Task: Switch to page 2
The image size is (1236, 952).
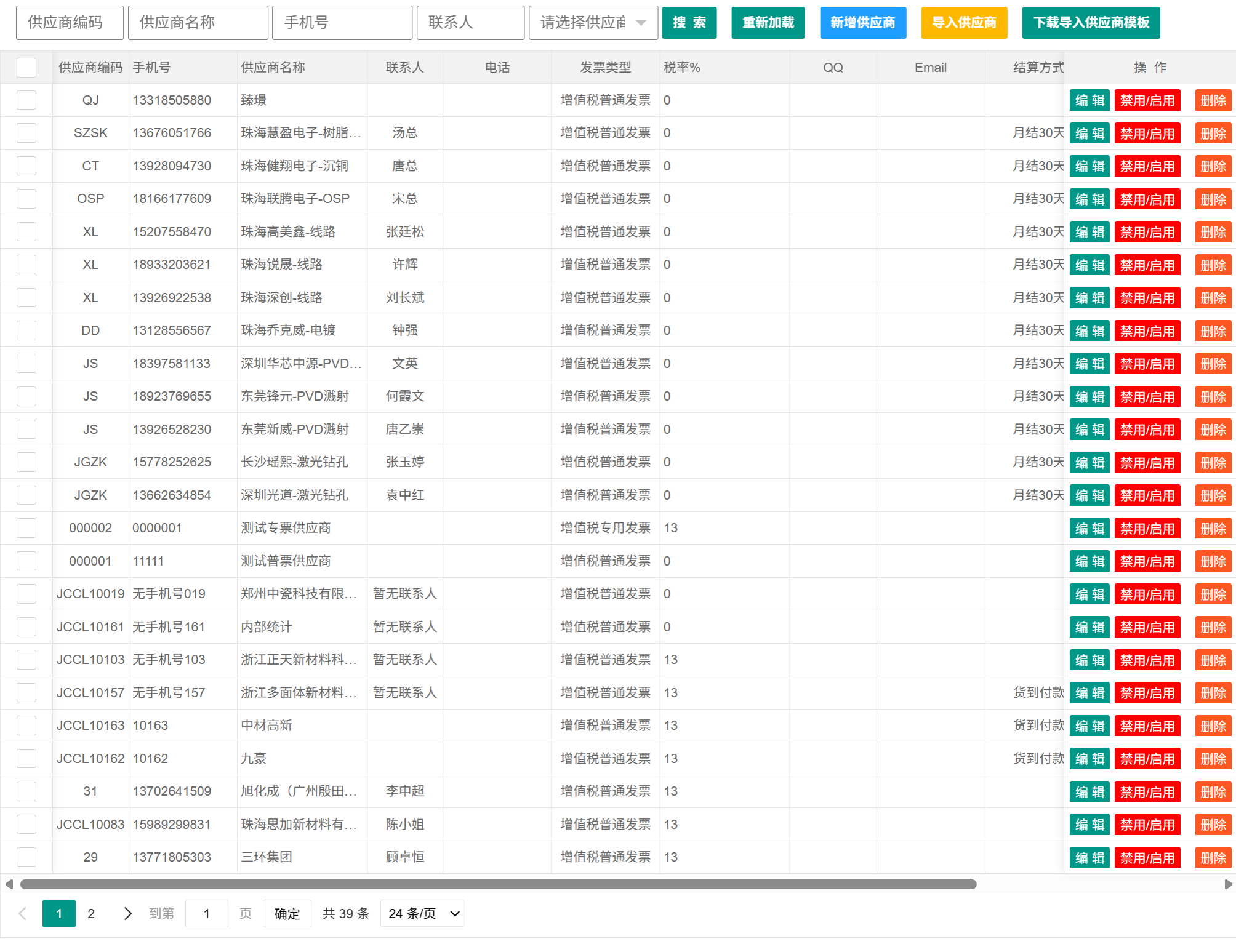Action: click(91, 913)
